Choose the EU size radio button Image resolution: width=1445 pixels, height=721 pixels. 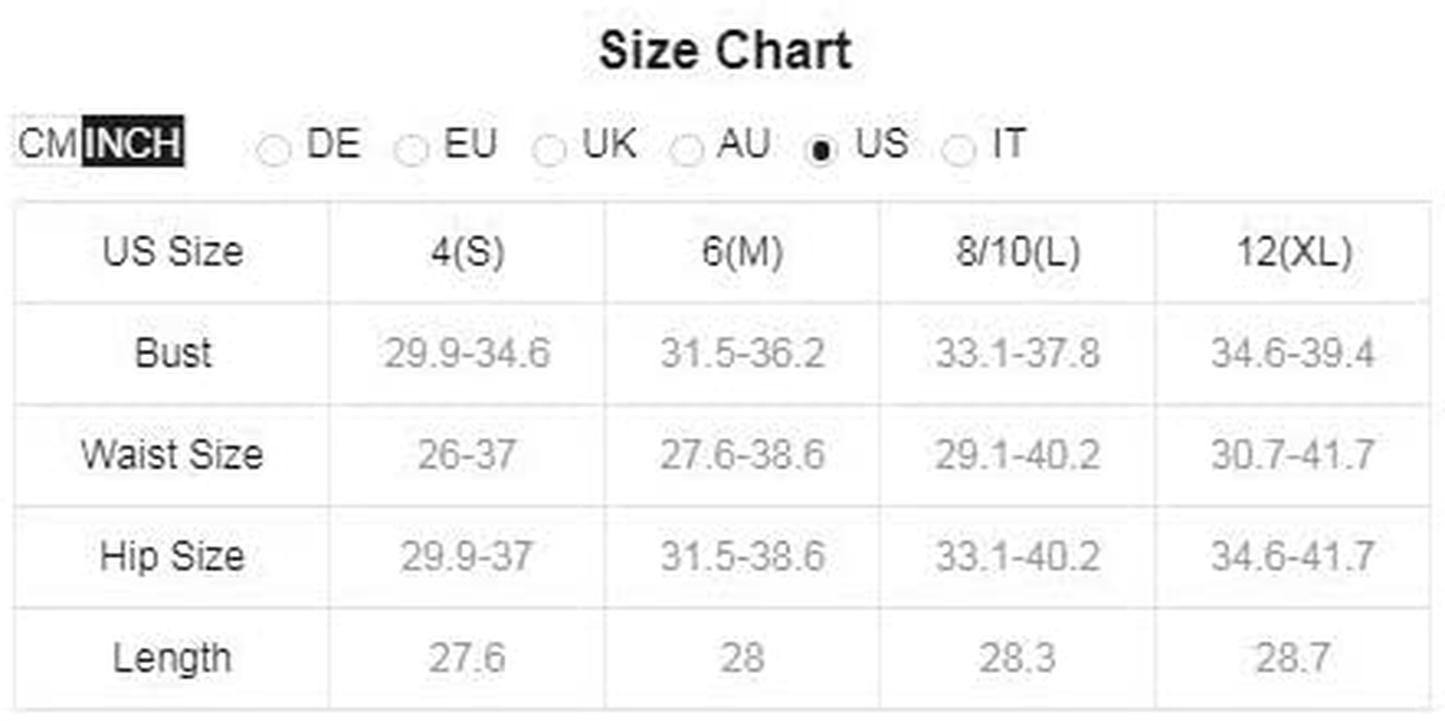[x=410, y=150]
